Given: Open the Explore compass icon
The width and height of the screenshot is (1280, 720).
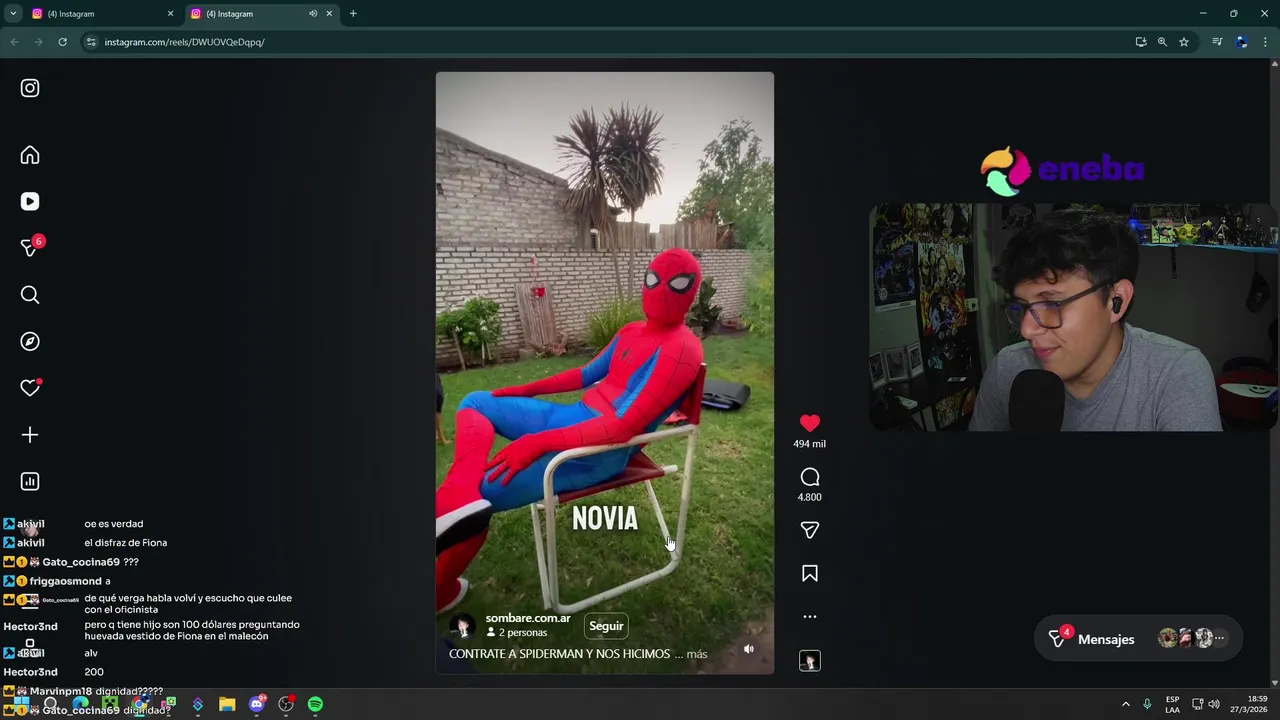Looking at the screenshot, I should click(x=30, y=341).
